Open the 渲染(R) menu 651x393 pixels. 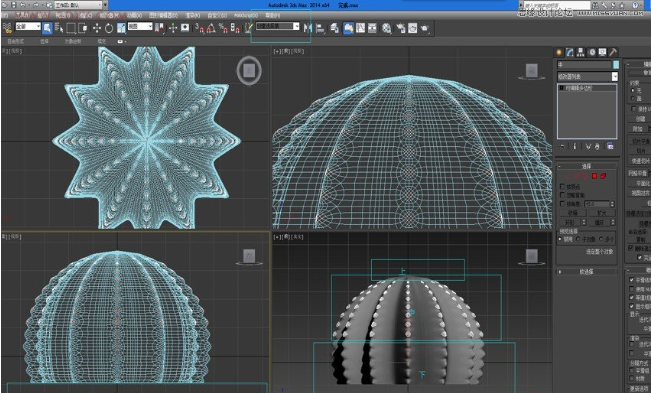coord(193,15)
